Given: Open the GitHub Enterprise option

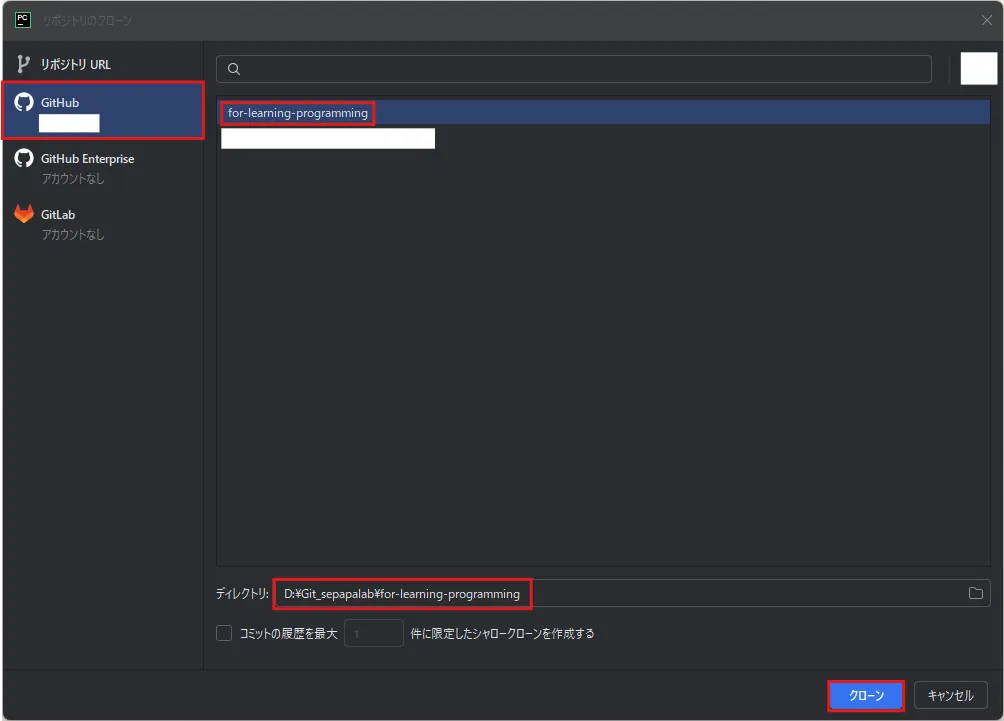Looking at the screenshot, I should click(102, 167).
